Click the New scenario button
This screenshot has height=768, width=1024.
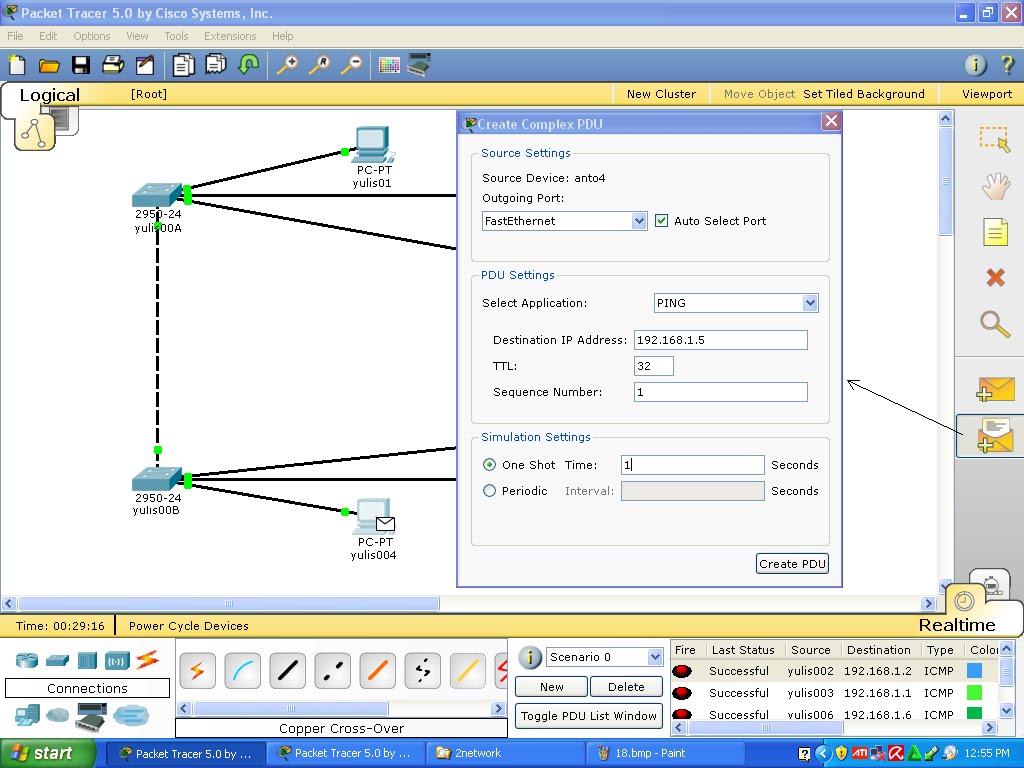point(551,687)
